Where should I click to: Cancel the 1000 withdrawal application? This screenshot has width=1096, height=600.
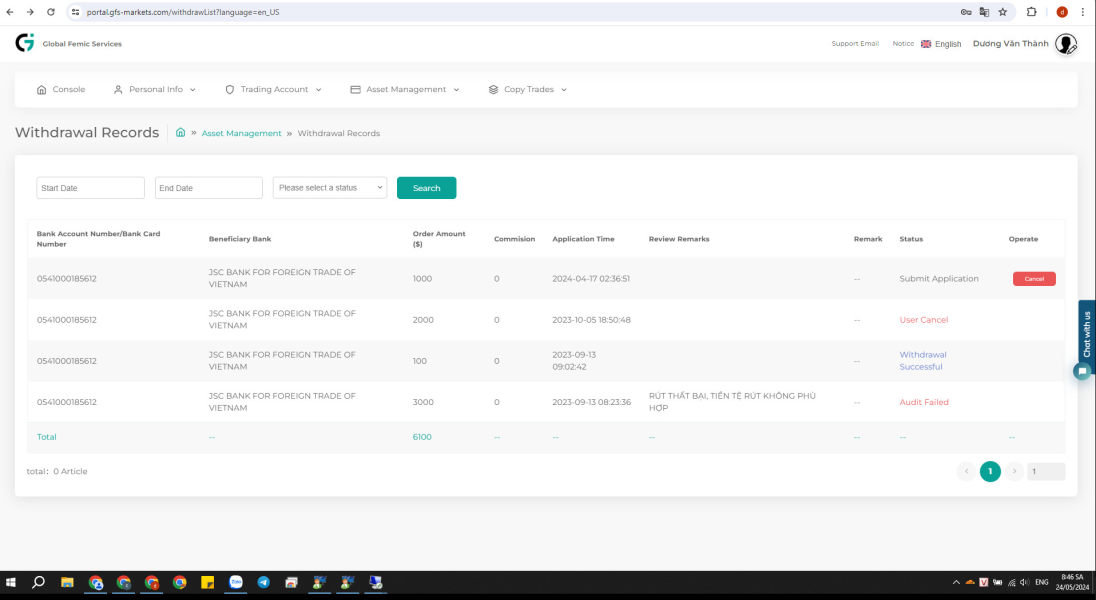pyautogui.click(x=1033, y=279)
